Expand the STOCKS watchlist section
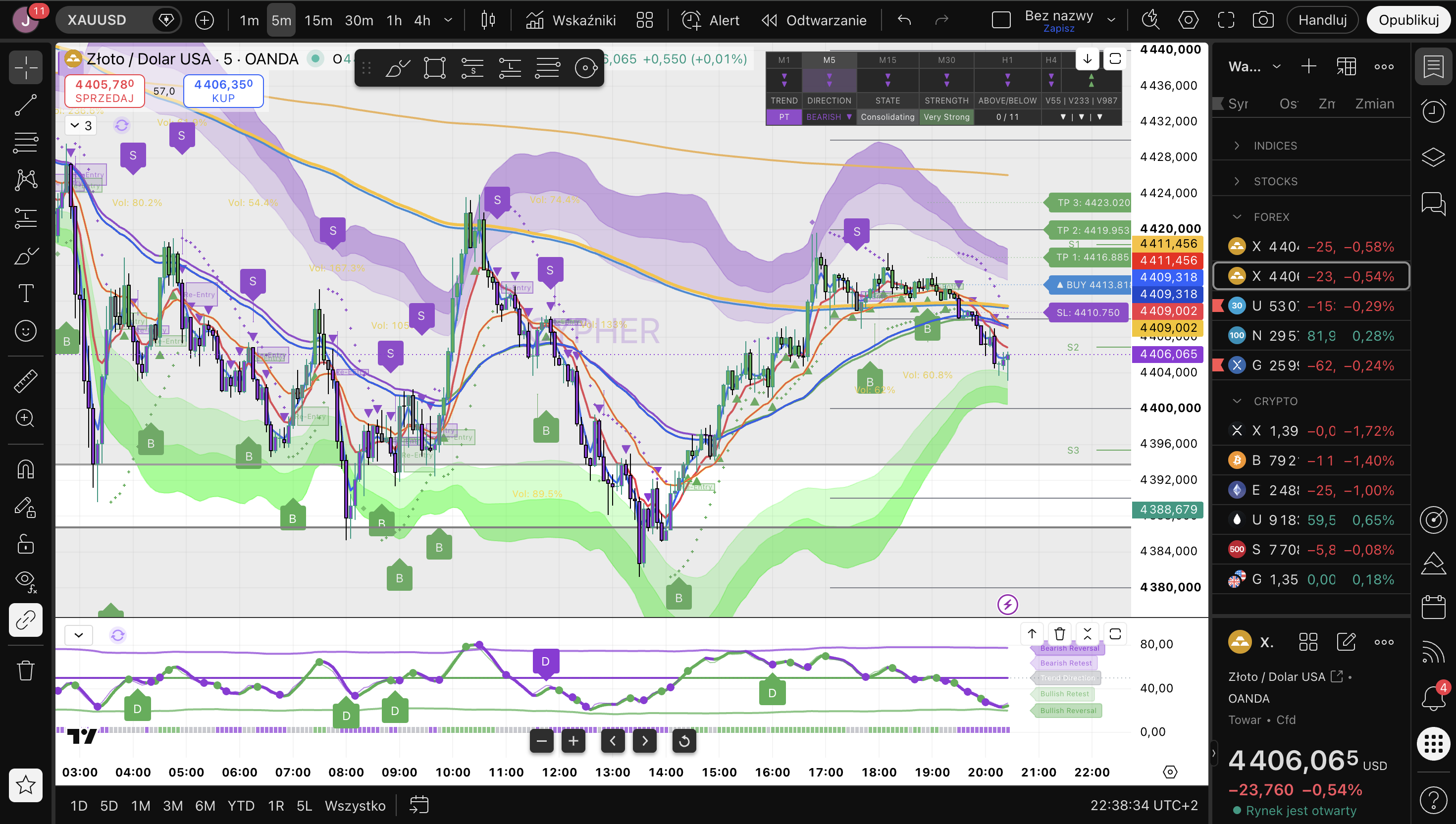This screenshot has height=824, width=1456. pyautogui.click(x=1237, y=181)
